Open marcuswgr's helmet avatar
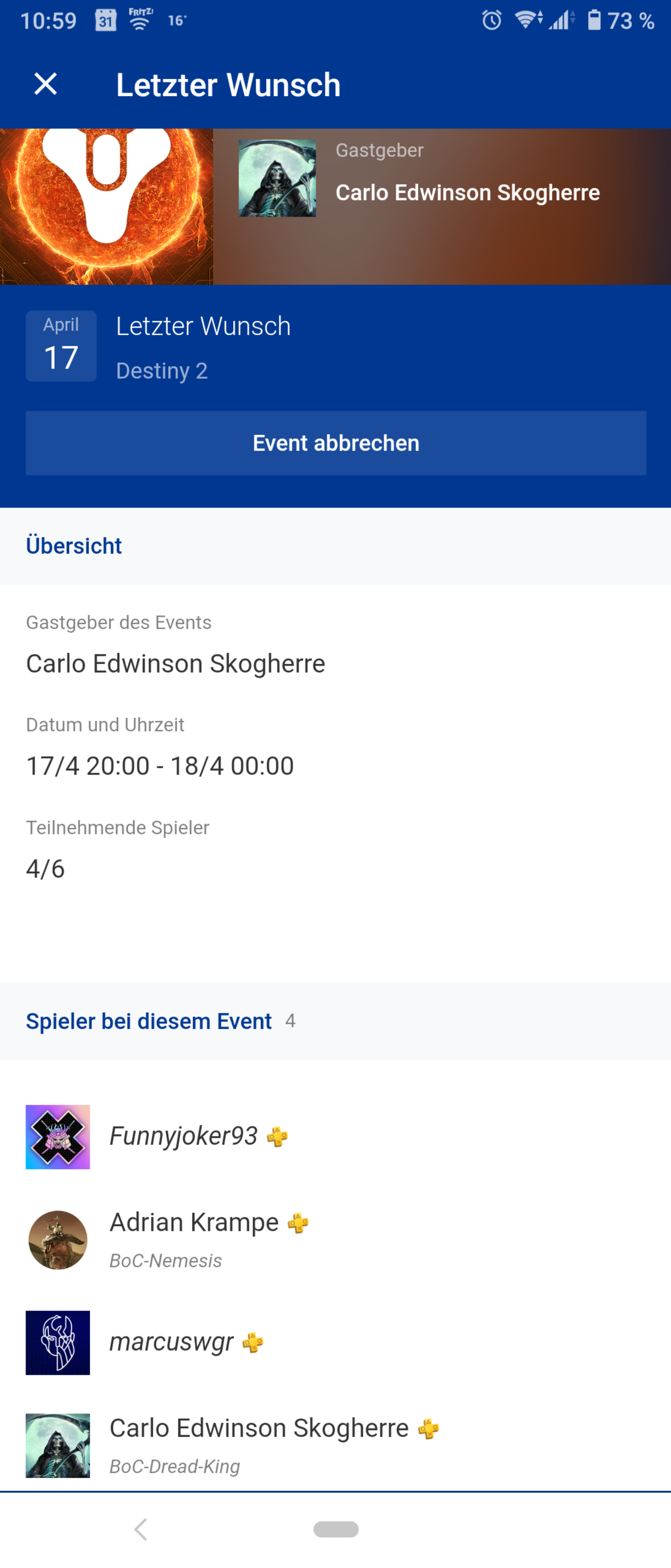Viewport: 671px width, 1568px height. click(58, 1342)
